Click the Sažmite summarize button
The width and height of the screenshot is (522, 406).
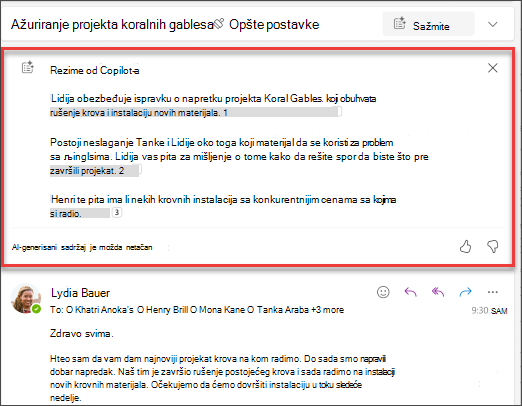[x=428, y=24]
